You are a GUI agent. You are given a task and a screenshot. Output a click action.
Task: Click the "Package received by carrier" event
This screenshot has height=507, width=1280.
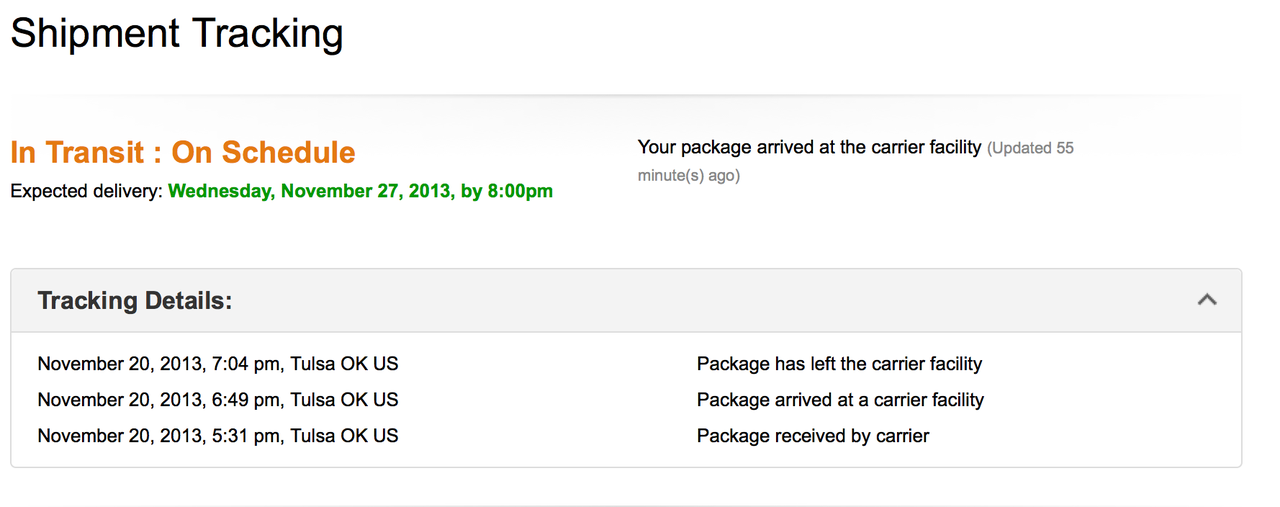point(813,436)
